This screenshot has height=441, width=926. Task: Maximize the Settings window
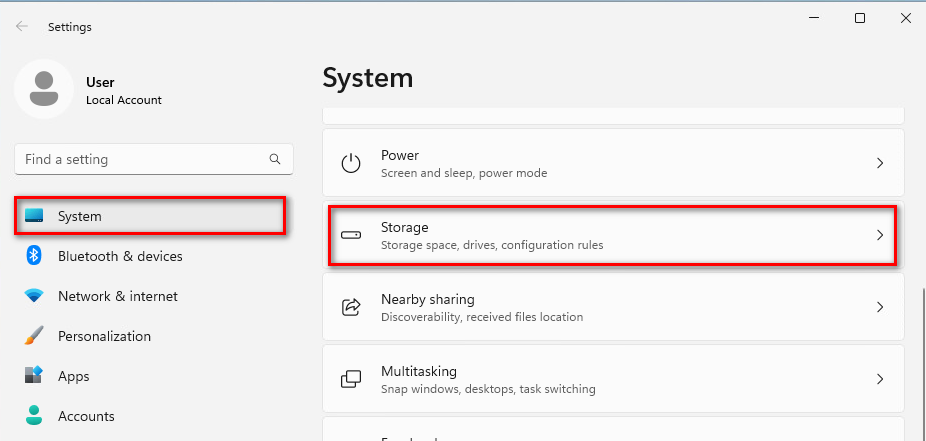pos(860,18)
